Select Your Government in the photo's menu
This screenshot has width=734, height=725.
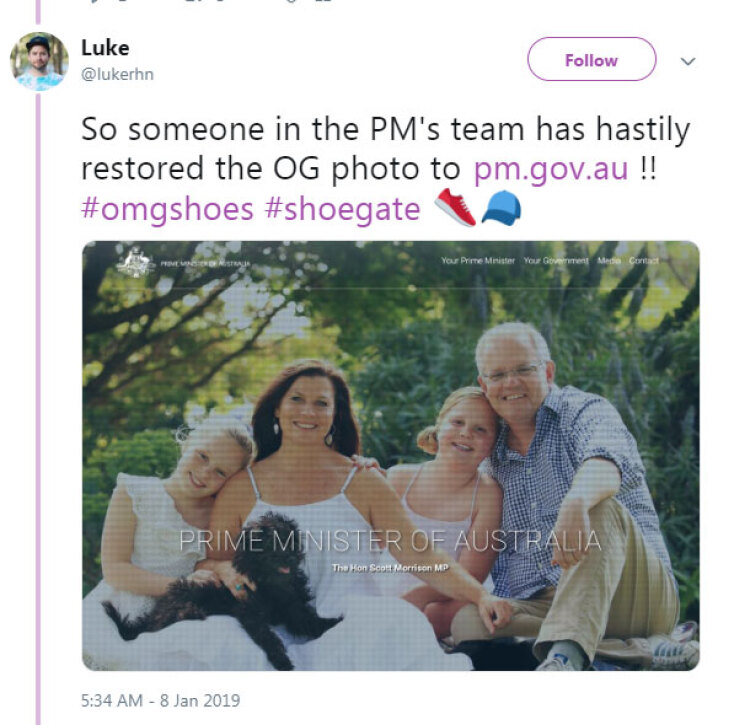point(556,261)
